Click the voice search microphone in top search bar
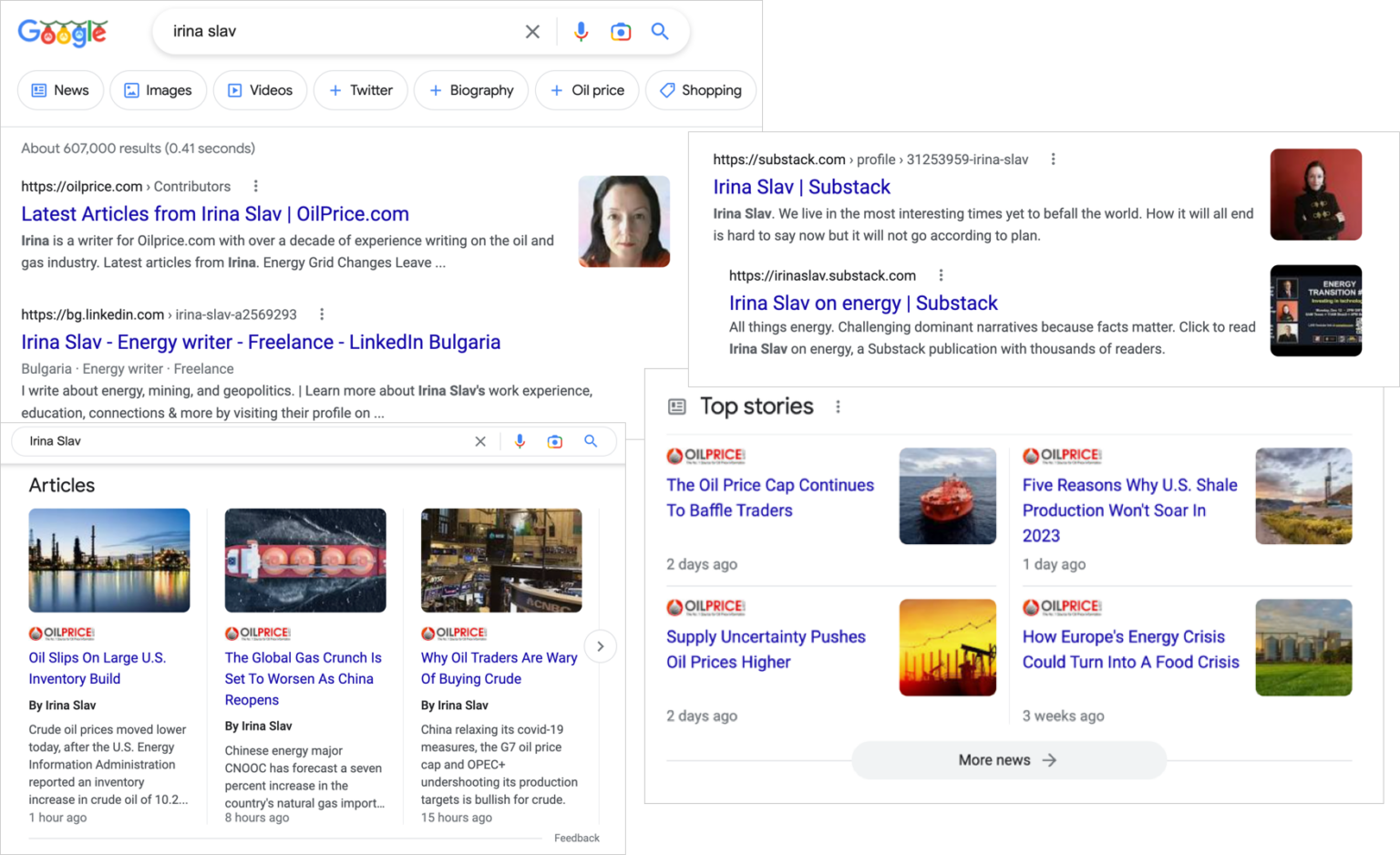Screen dimensions: 1400x855 click(581, 32)
